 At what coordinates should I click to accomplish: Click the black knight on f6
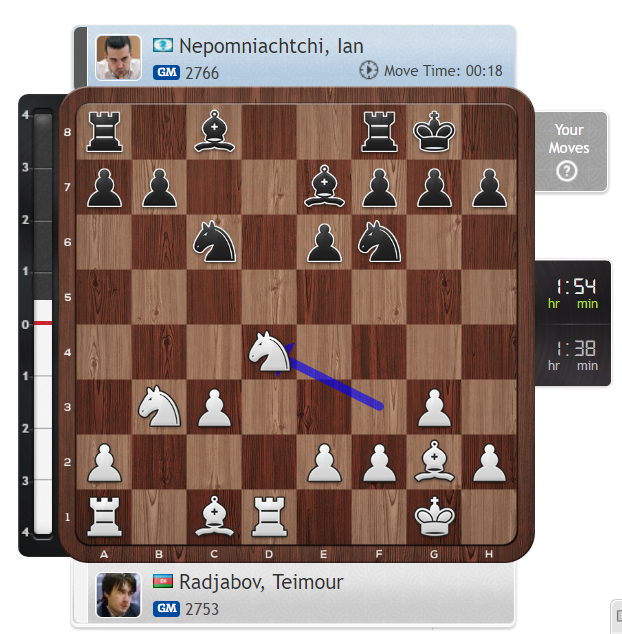tap(379, 241)
